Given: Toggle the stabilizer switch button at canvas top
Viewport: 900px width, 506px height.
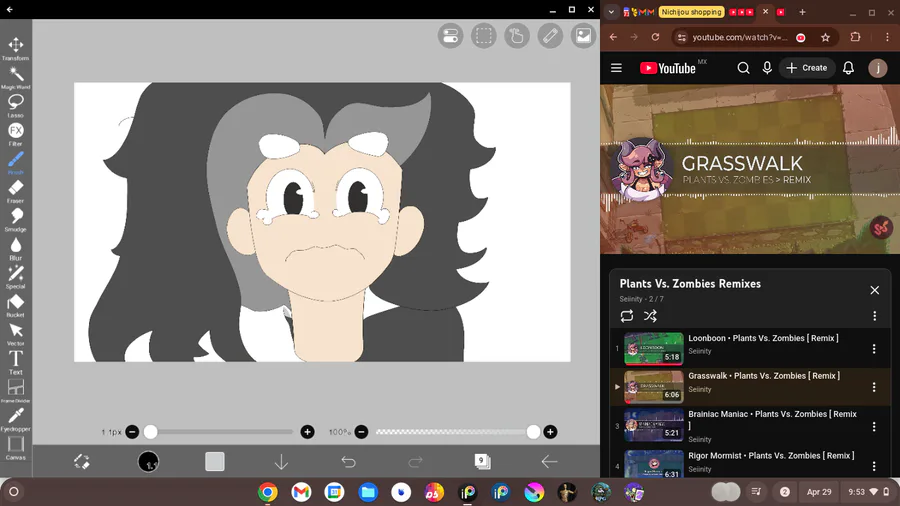Looking at the screenshot, I should tap(451, 36).
